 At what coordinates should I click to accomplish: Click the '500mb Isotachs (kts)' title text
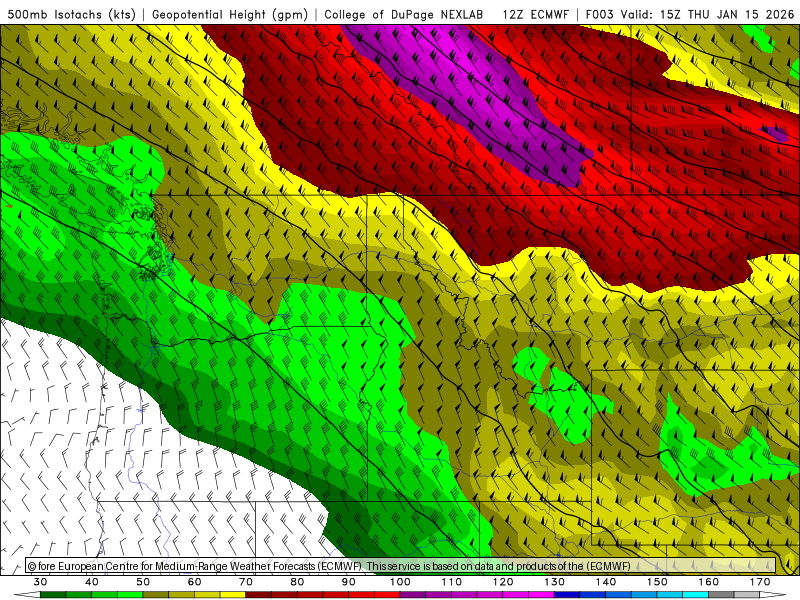click(72, 14)
